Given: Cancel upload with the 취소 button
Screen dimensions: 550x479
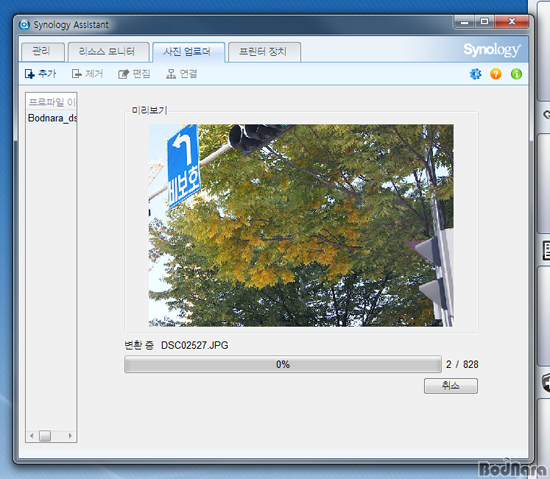Looking at the screenshot, I should pos(450,386).
